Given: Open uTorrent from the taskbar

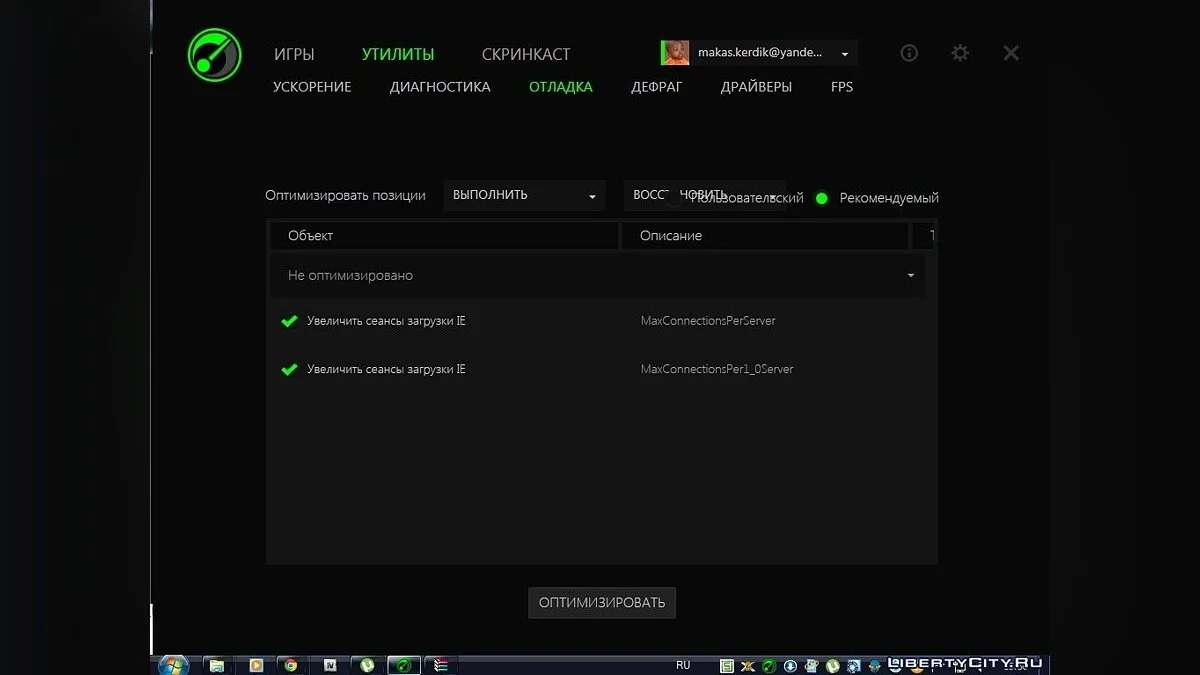Looking at the screenshot, I should pos(366,664).
